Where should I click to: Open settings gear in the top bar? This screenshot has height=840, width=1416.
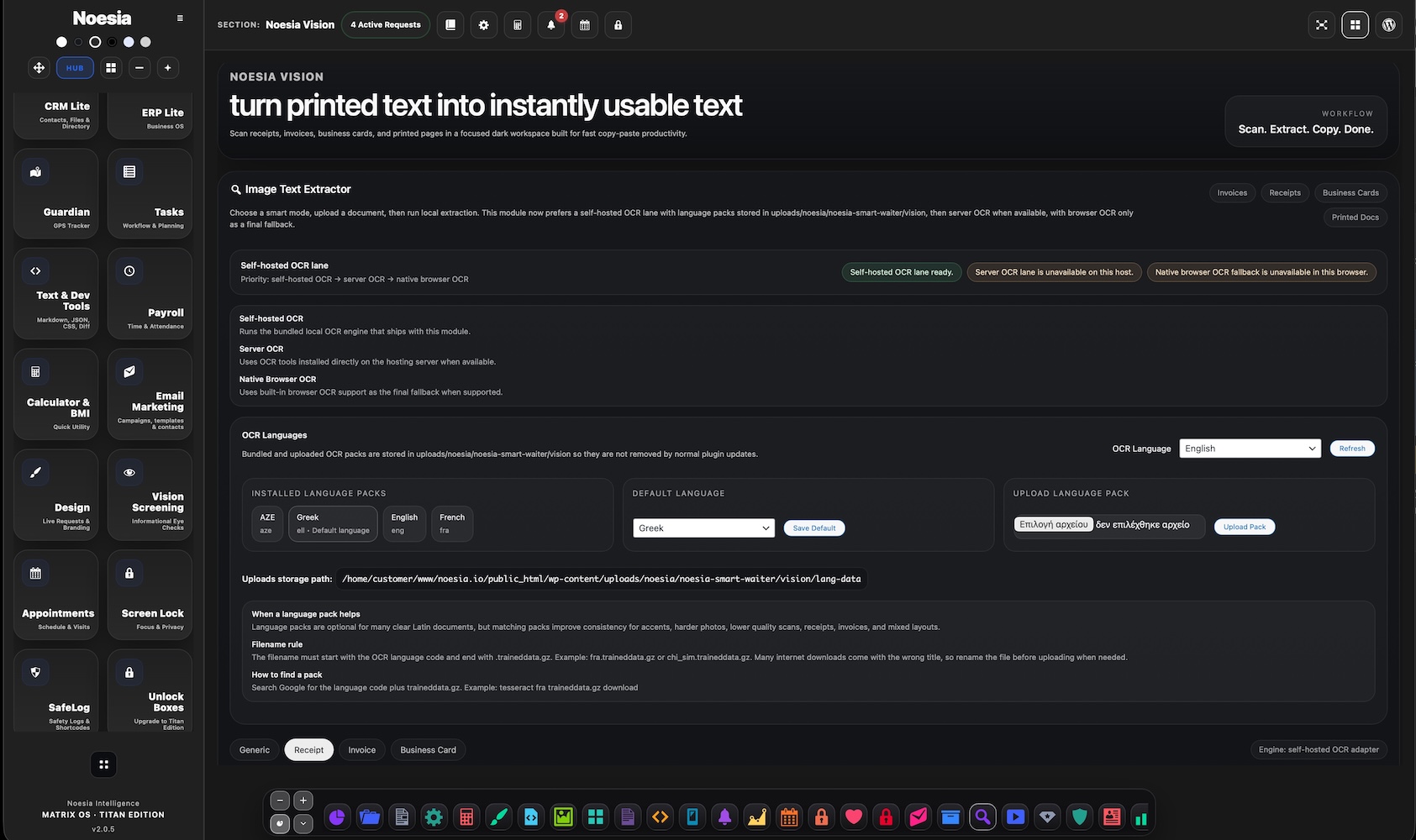pos(484,25)
